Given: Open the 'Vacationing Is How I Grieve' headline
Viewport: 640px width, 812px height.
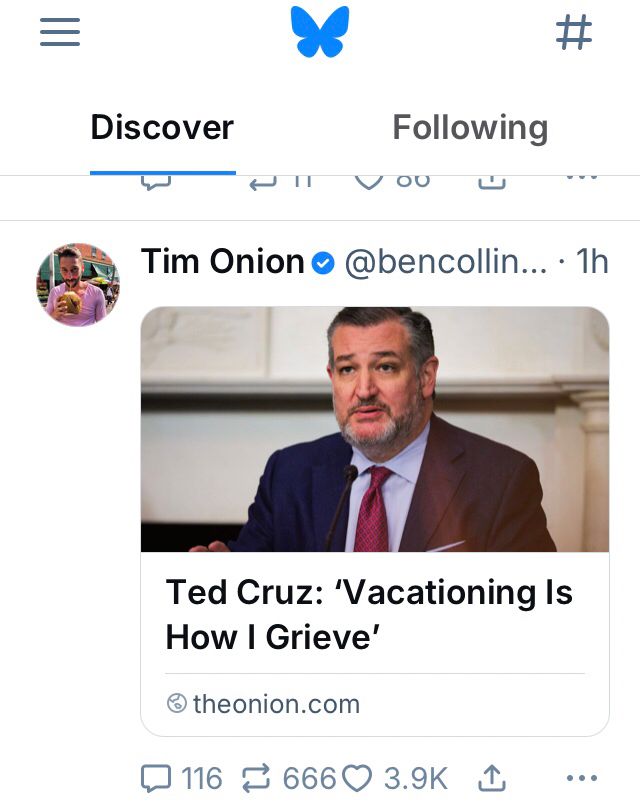Looking at the screenshot, I should 369,613.
